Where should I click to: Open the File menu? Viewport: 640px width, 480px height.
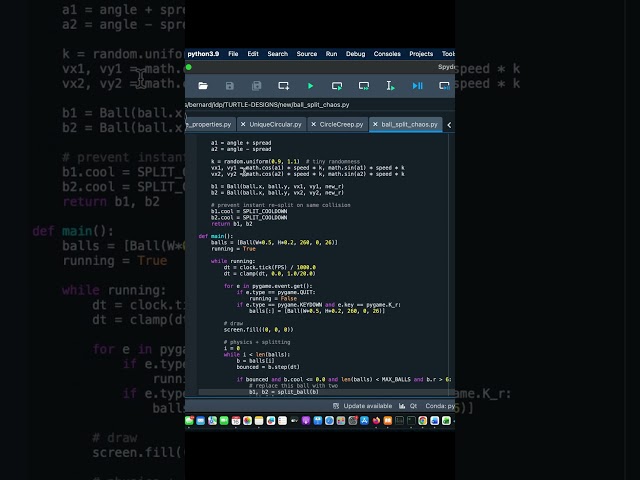tap(233, 54)
